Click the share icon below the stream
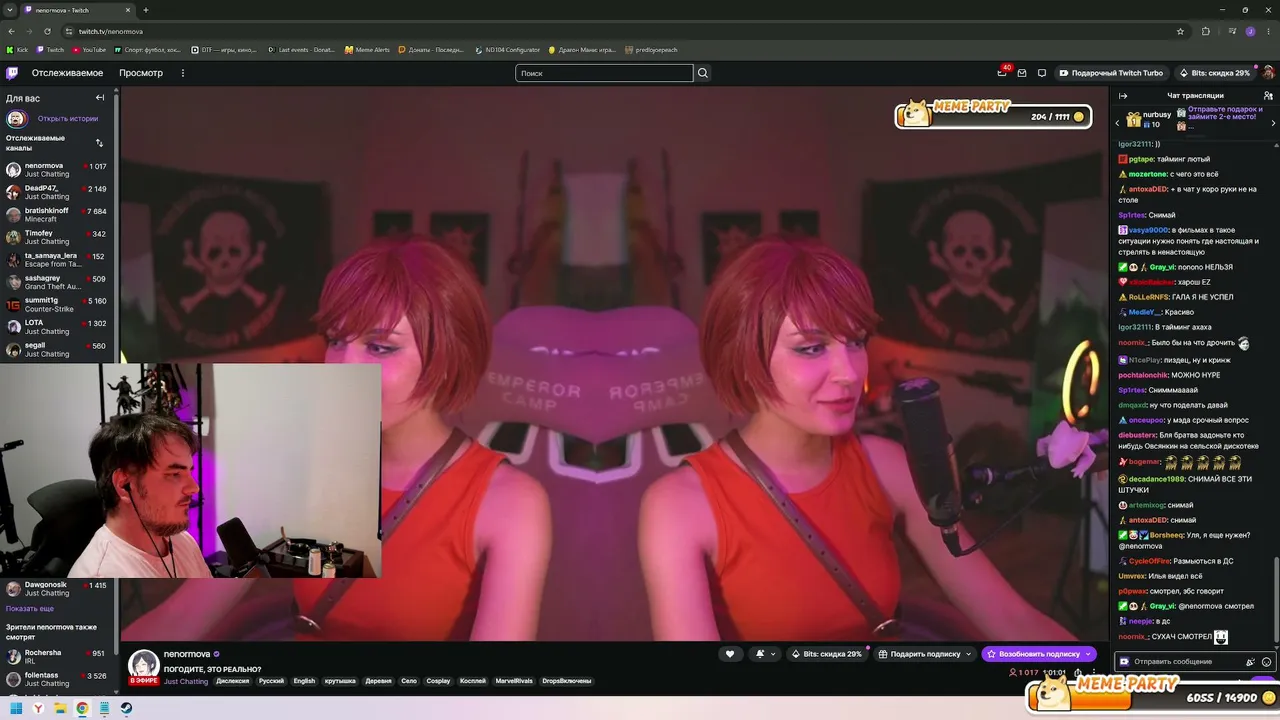Screen dimensions: 1280x720 pos(1077,672)
